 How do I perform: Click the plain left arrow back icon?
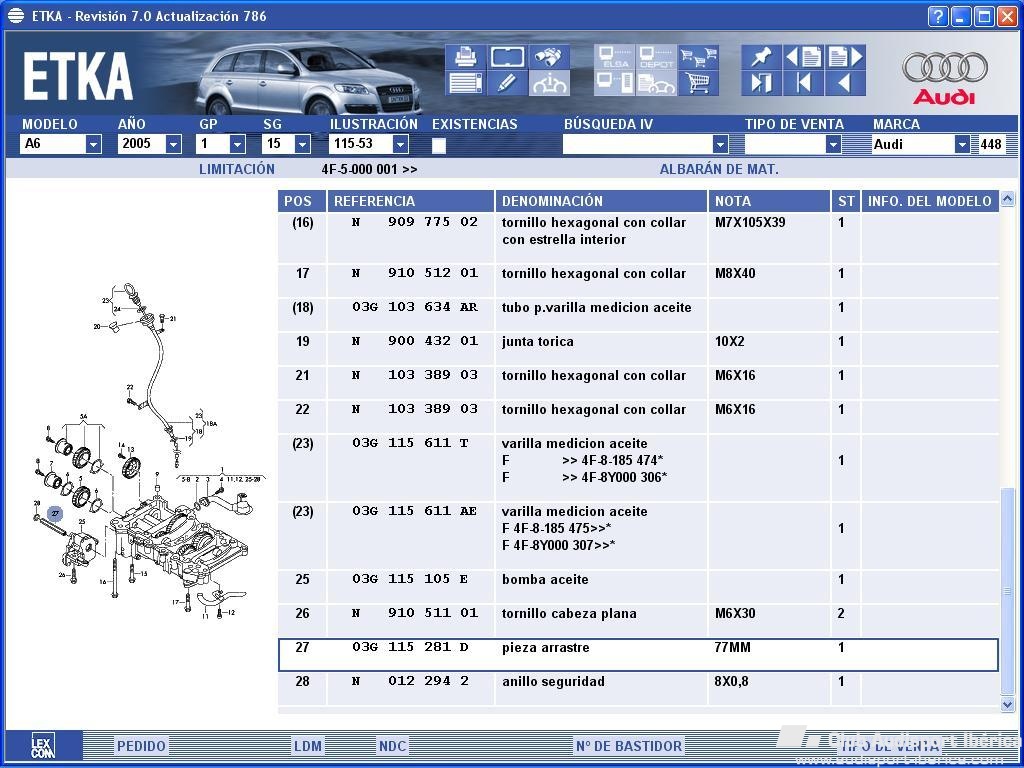[846, 83]
